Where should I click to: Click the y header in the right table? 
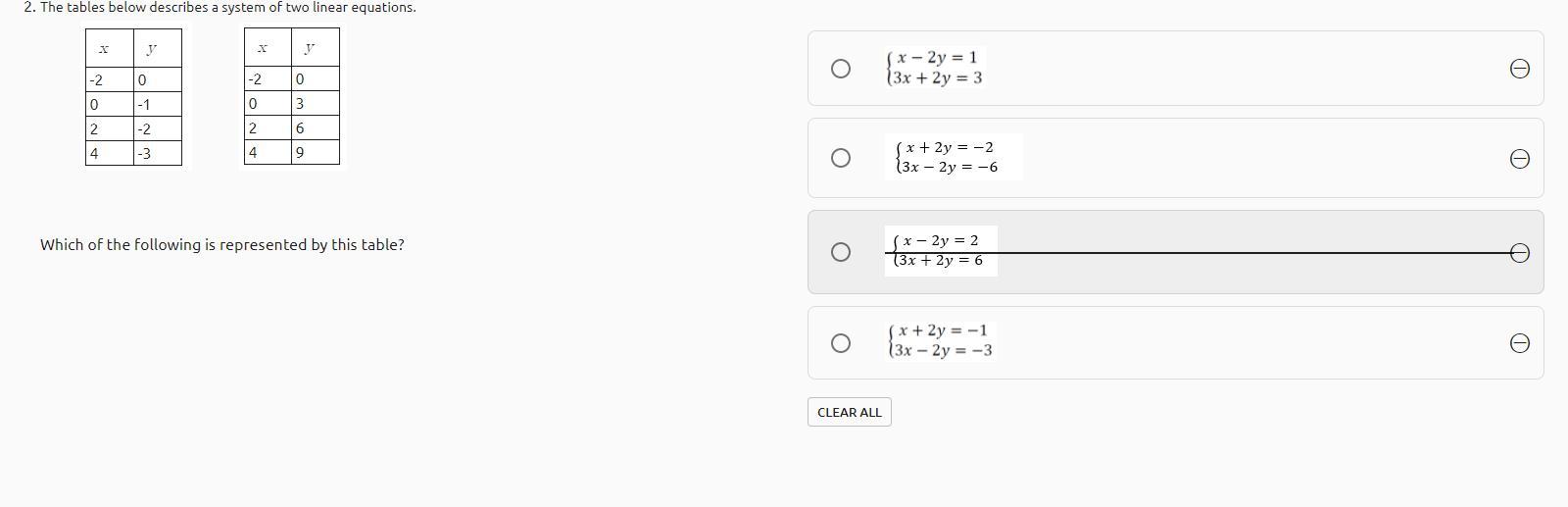[x=310, y=47]
